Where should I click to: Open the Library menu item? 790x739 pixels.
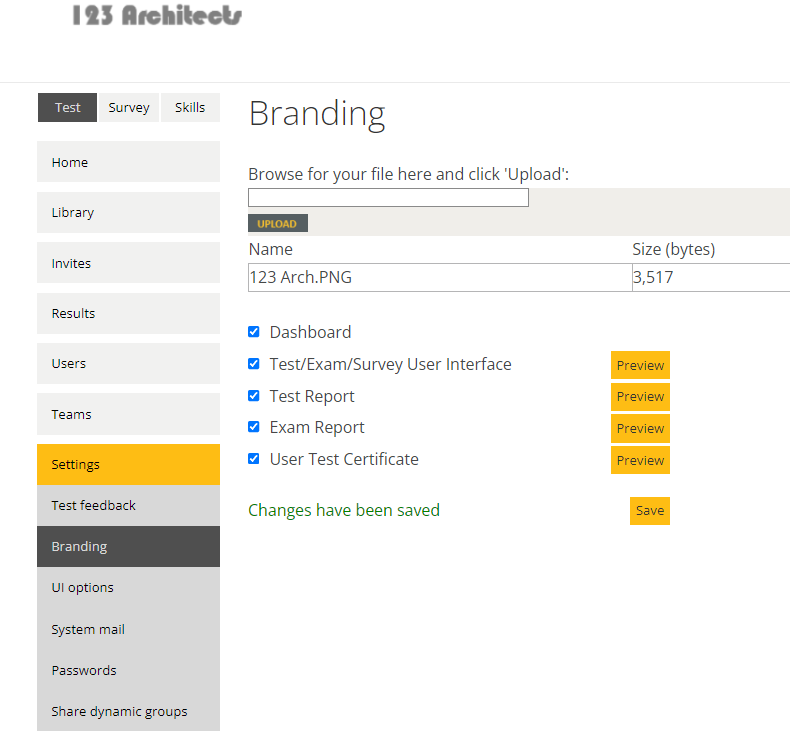pyautogui.click(x=128, y=213)
